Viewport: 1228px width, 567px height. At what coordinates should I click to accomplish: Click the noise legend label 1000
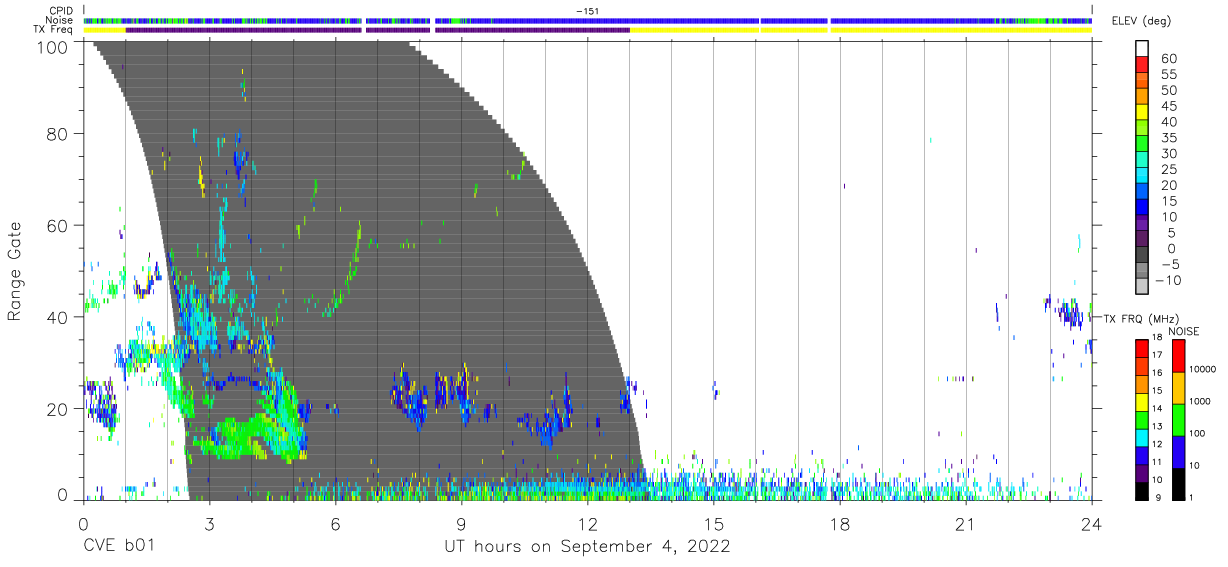click(1202, 402)
